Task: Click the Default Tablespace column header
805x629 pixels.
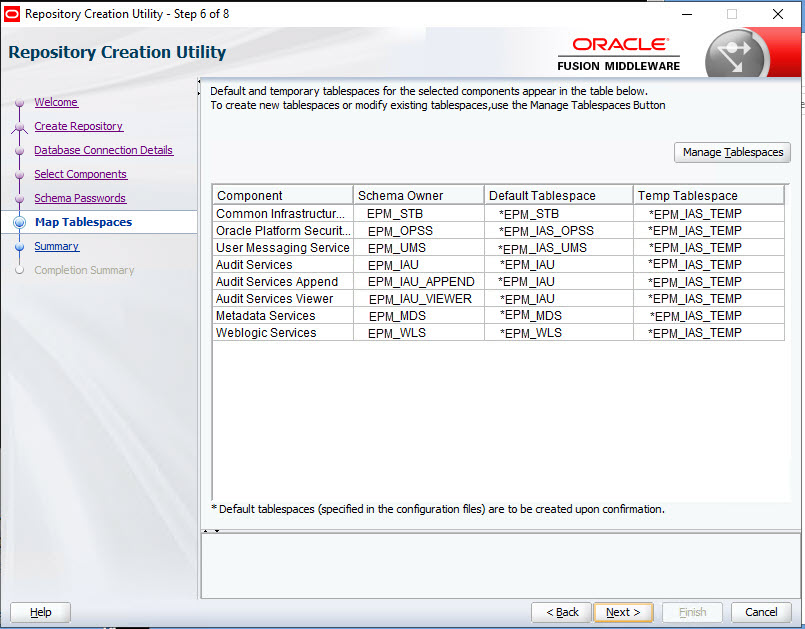Action: click(559, 196)
